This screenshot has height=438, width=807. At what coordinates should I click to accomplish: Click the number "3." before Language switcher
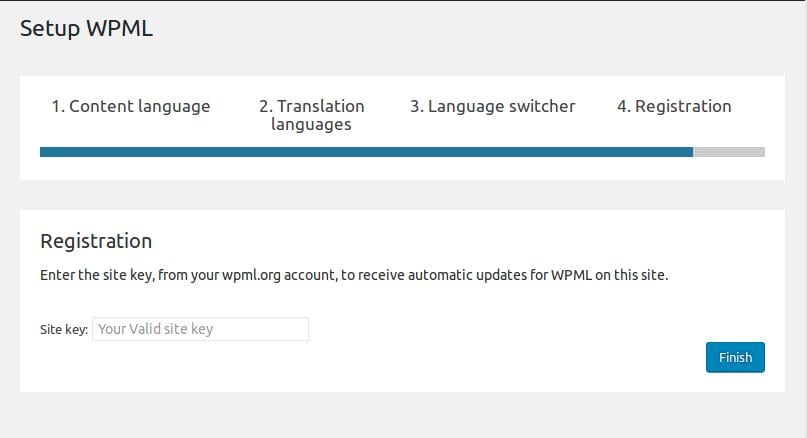click(x=417, y=106)
